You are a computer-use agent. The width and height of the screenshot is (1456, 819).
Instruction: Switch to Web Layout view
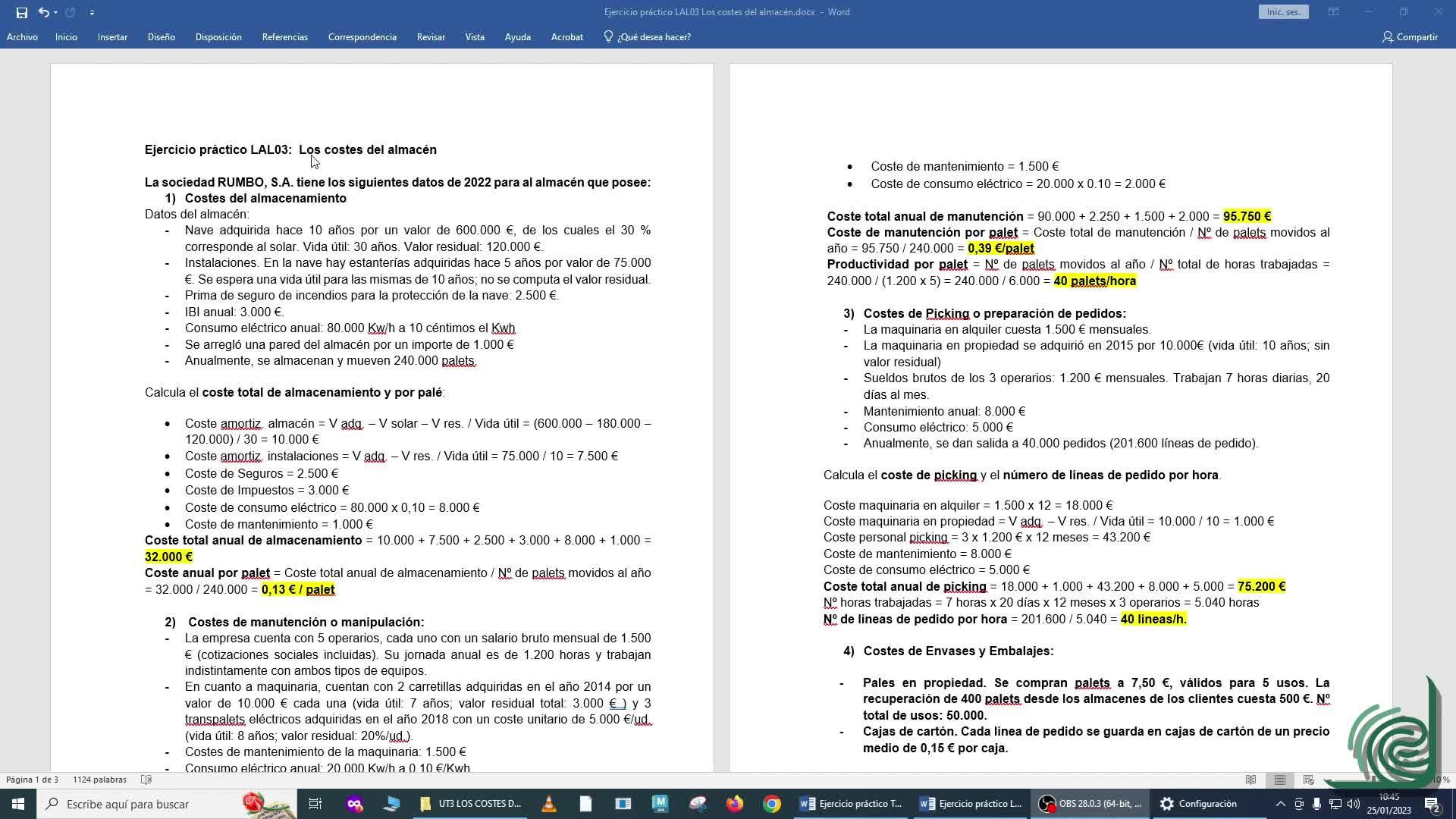pyautogui.click(x=1308, y=780)
